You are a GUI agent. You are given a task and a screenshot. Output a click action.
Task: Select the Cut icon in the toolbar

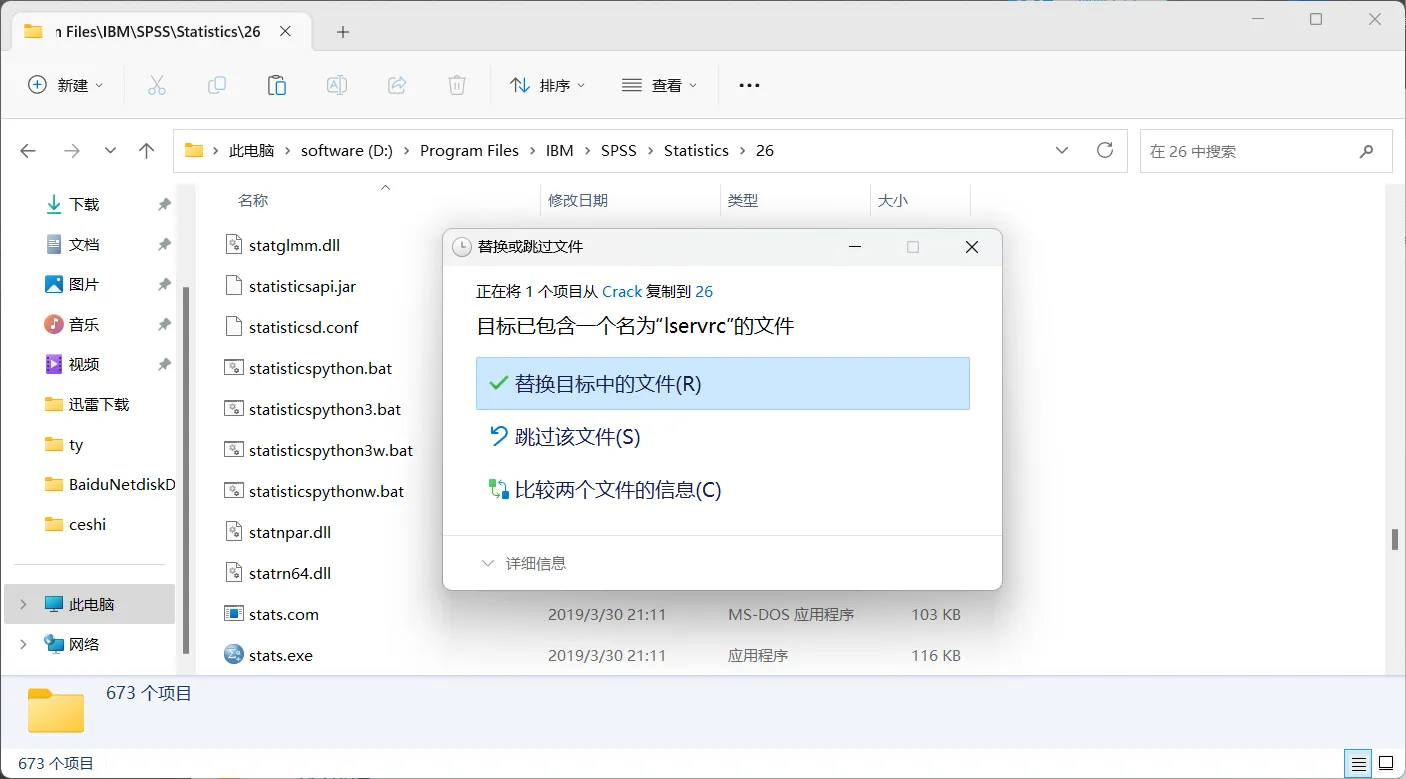[x=156, y=85]
